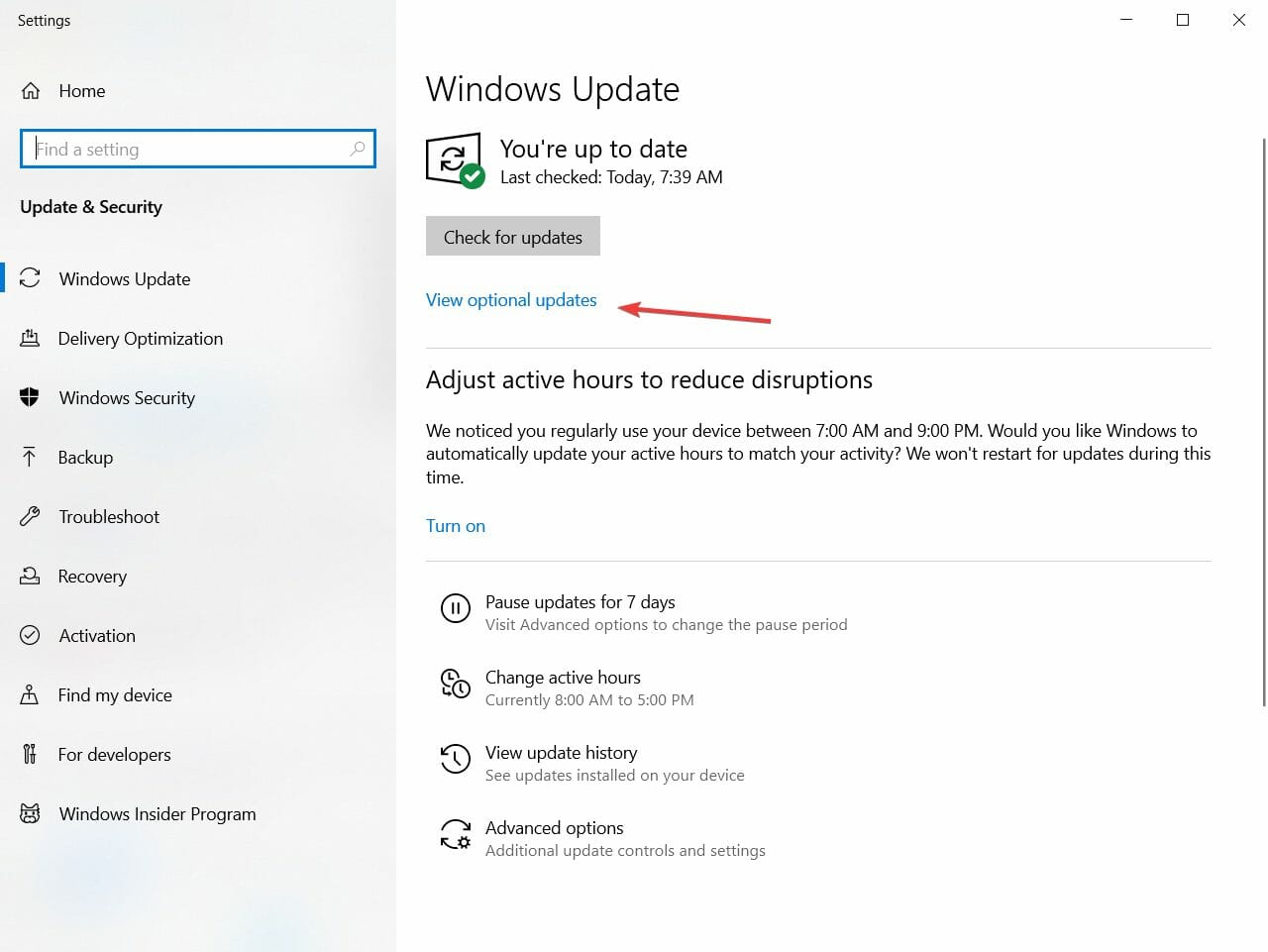Open the Home settings page
This screenshot has width=1268, height=952.
point(82,91)
